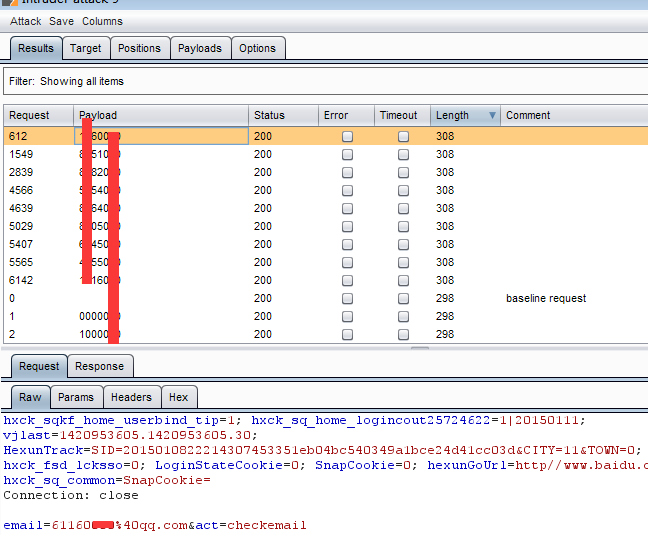
Task: Select result row with request 5565
Action: (x=326, y=262)
